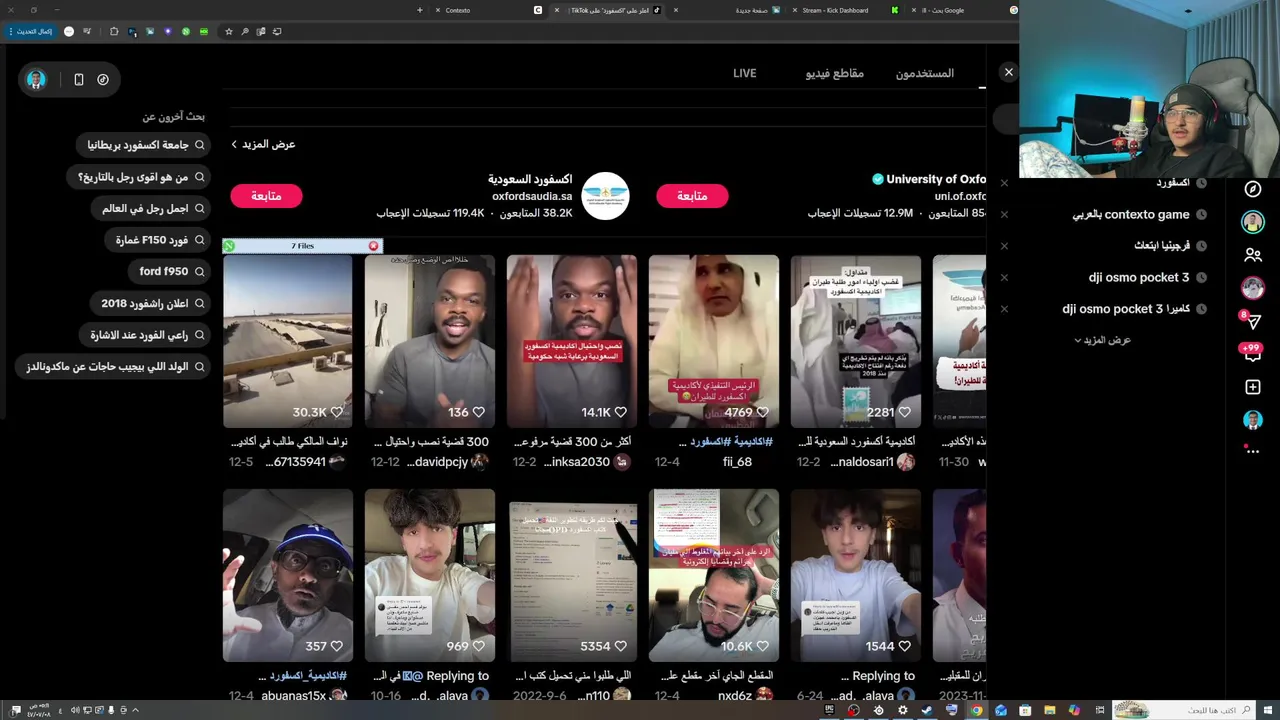The height and width of the screenshot is (720, 1280).
Task: Open video thumbnail with 2281 likes
Action: pyautogui.click(x=856, y=341)
